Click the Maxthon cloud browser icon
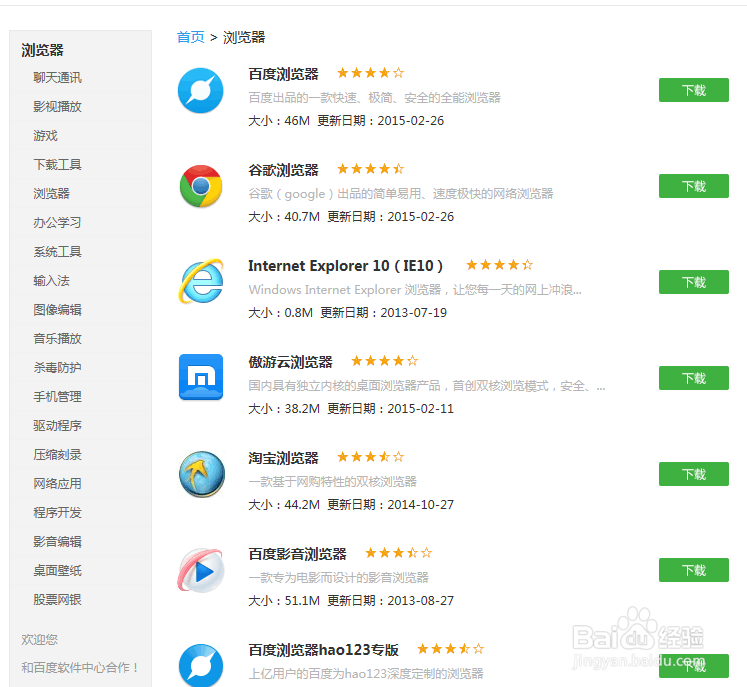Viewport: 747px width, 687px height. point(201,377)
